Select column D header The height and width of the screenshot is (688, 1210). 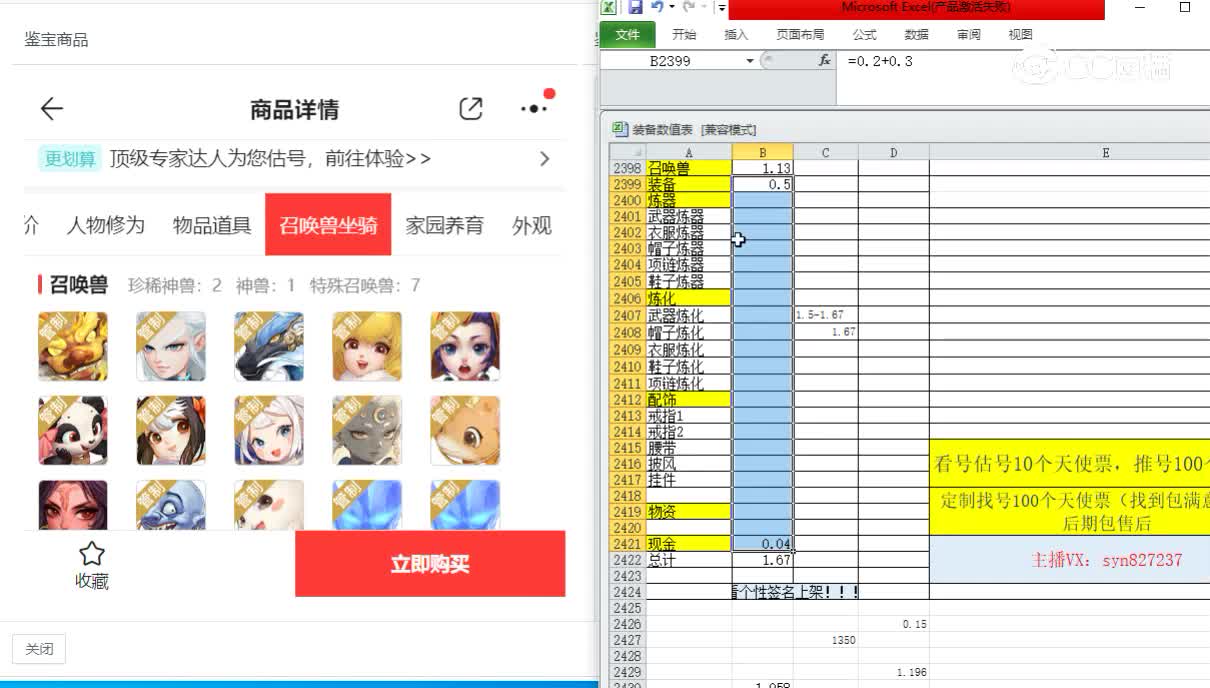pos(894,152)
